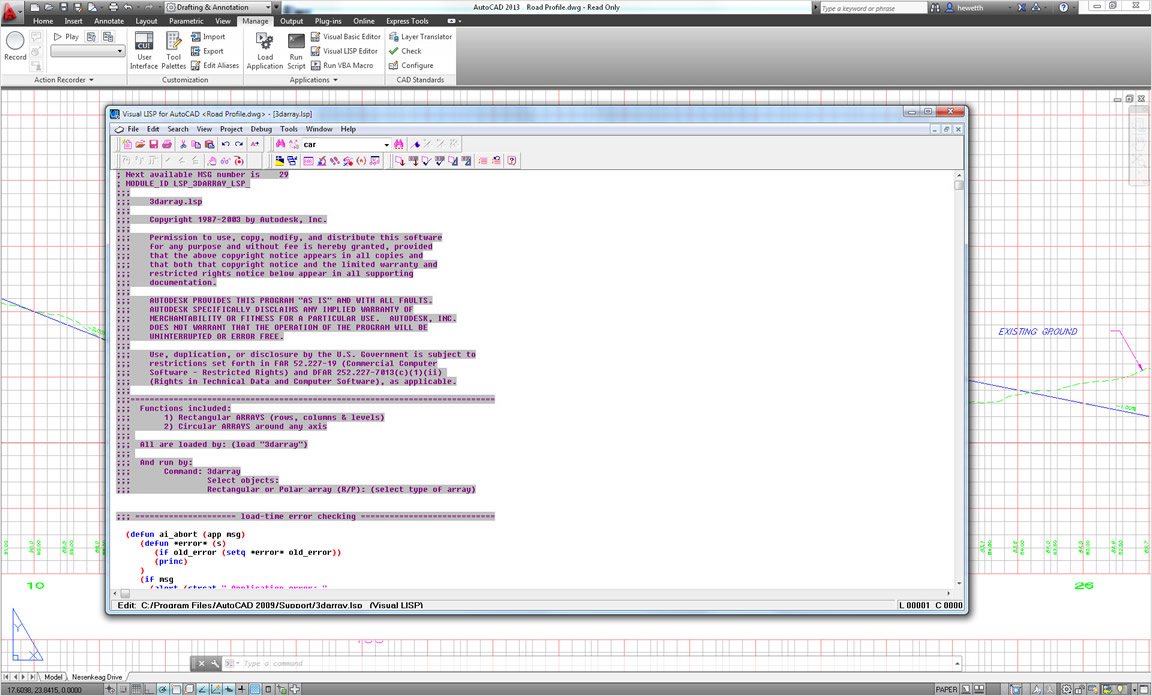
Task: Click Save File icon in Visual LISP toolbar
Action: pyautogui.click(x=154, y=144)
